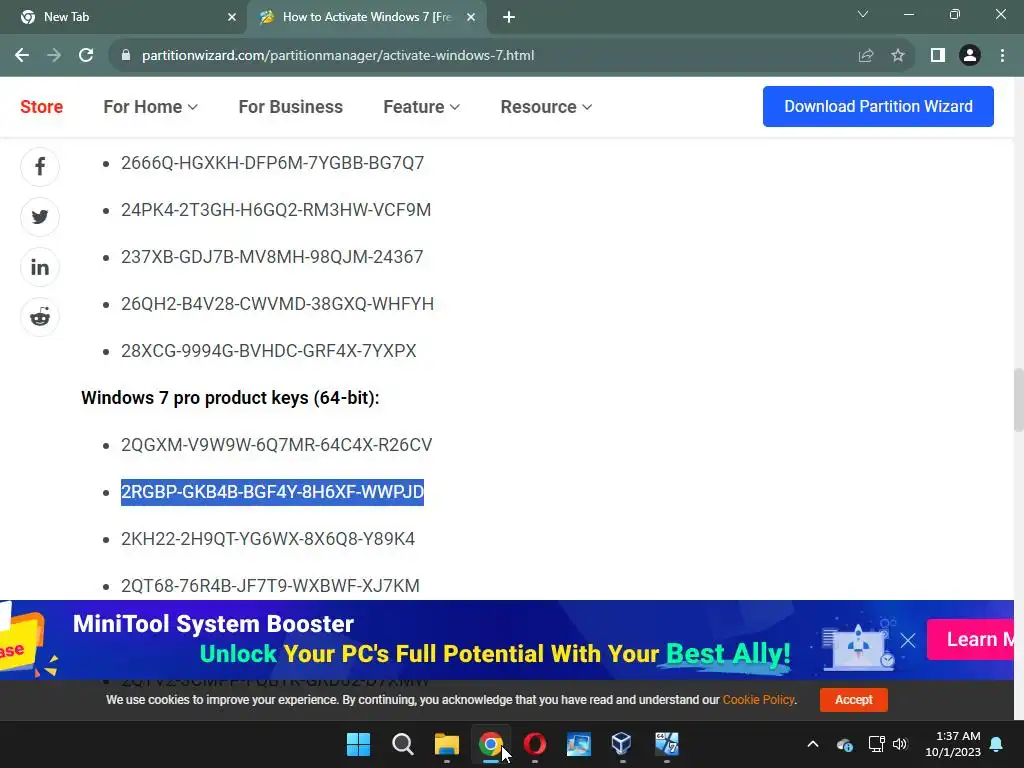1024x768 pixels.
Task: Show hidden system tray icons
Action: [812, 744]
